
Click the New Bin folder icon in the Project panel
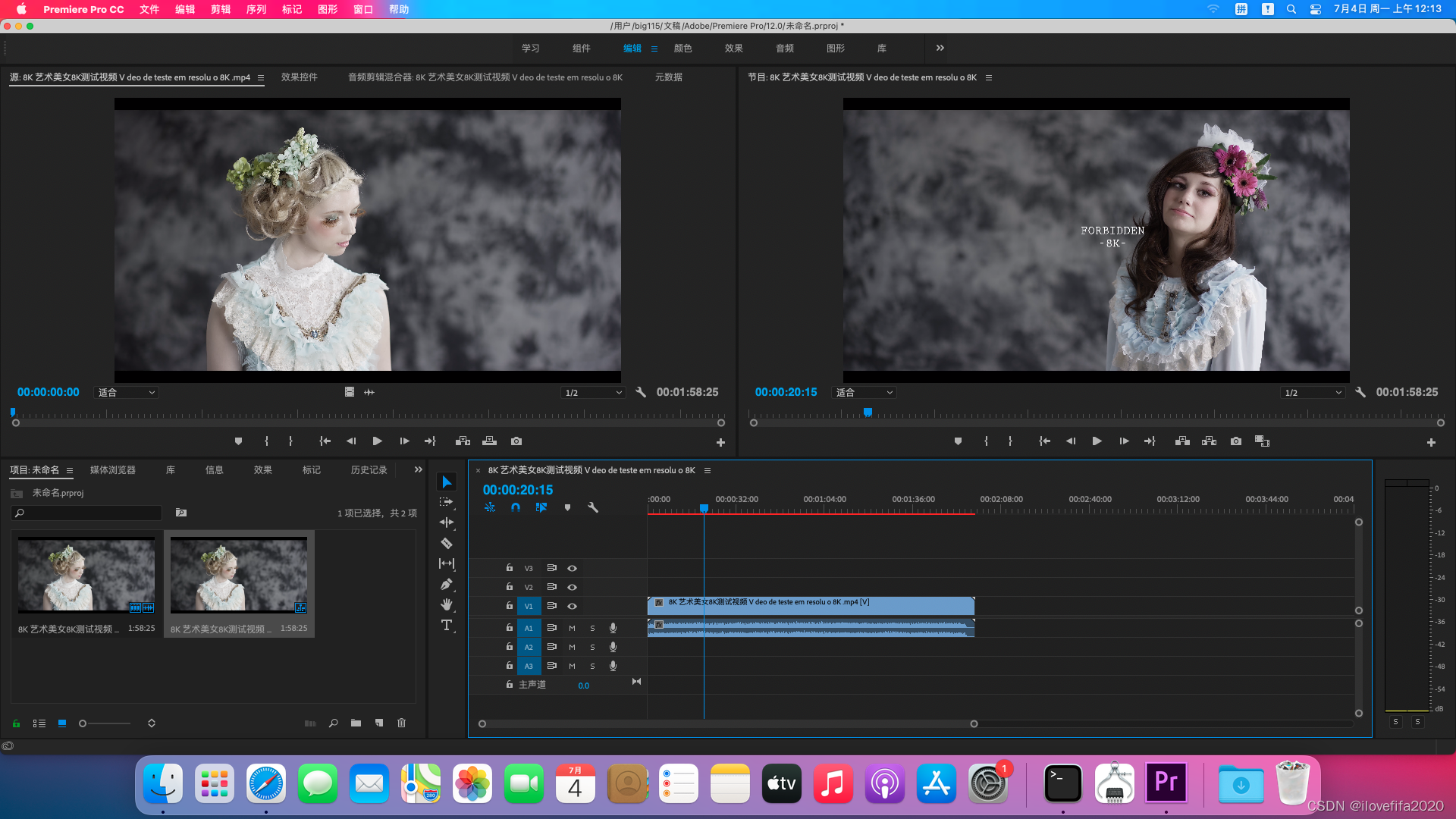click(x=356, y=723)
